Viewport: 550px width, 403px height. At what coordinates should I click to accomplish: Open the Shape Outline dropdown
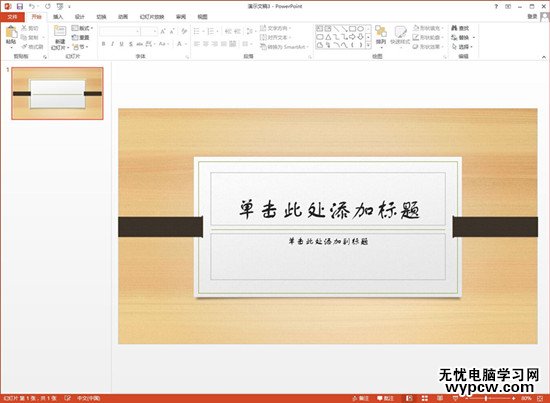(428, 37)
